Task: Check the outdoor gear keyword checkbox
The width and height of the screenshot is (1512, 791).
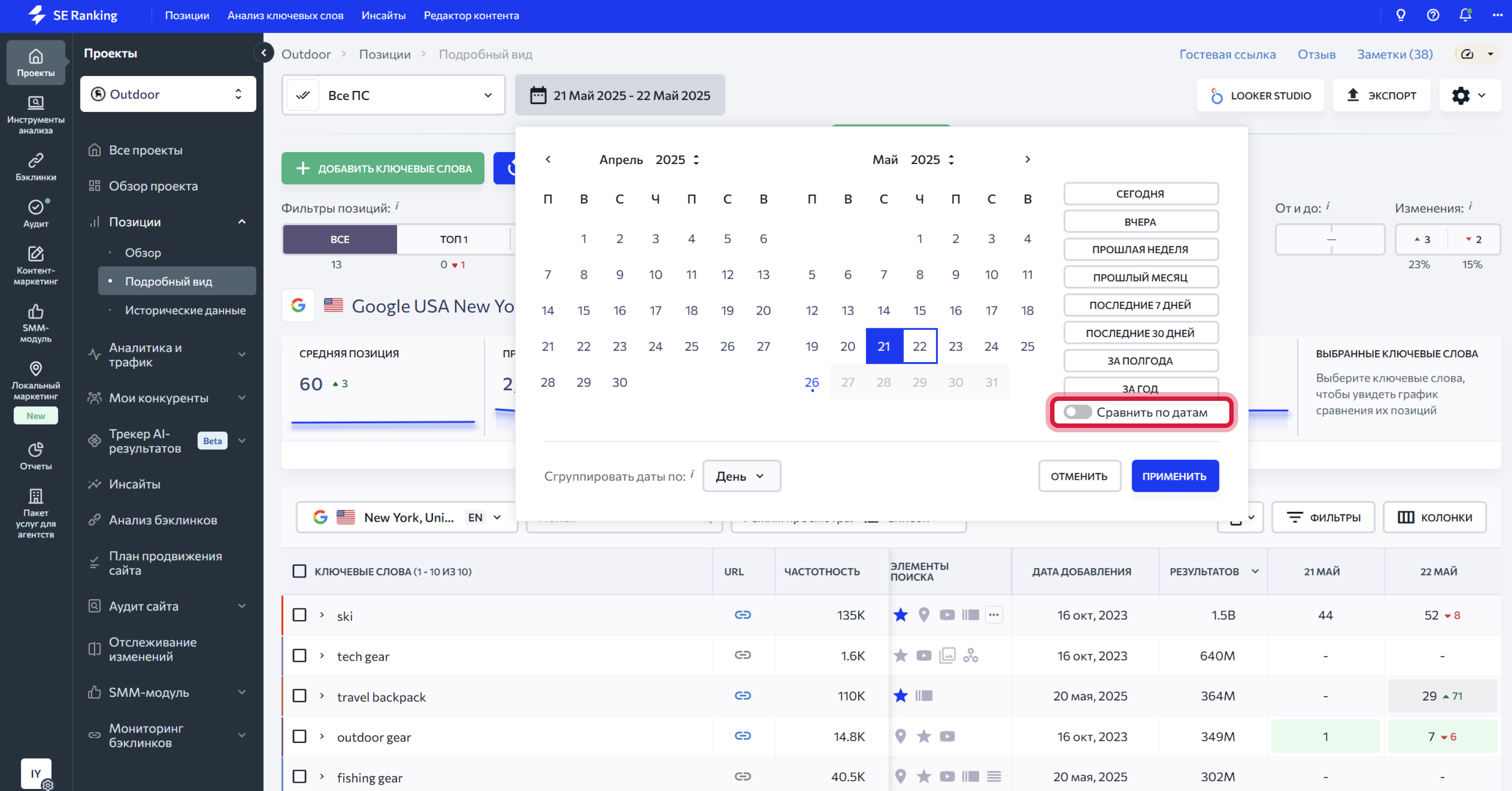Action: [299, 737]
